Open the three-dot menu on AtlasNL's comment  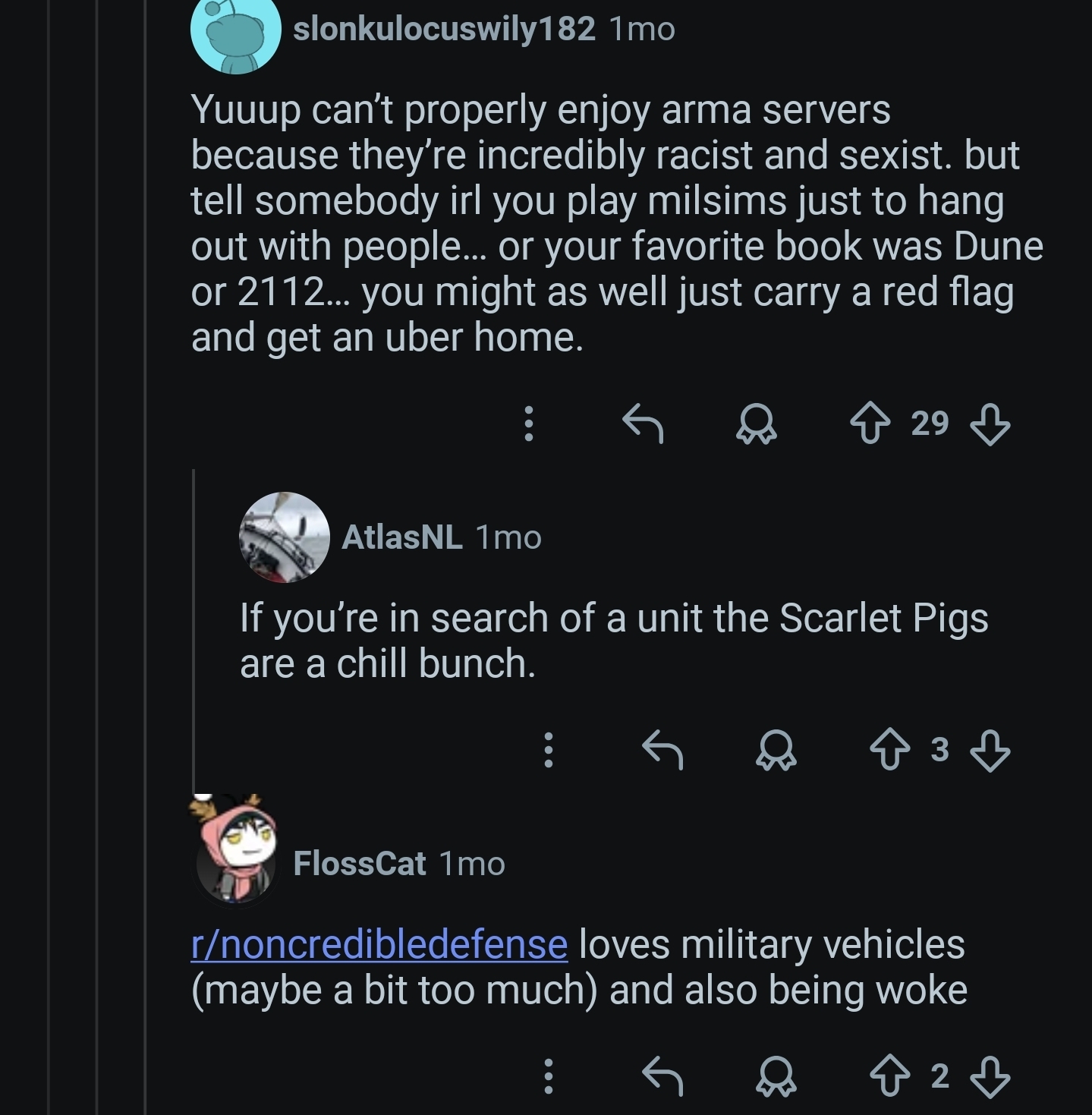pos(549,750)
